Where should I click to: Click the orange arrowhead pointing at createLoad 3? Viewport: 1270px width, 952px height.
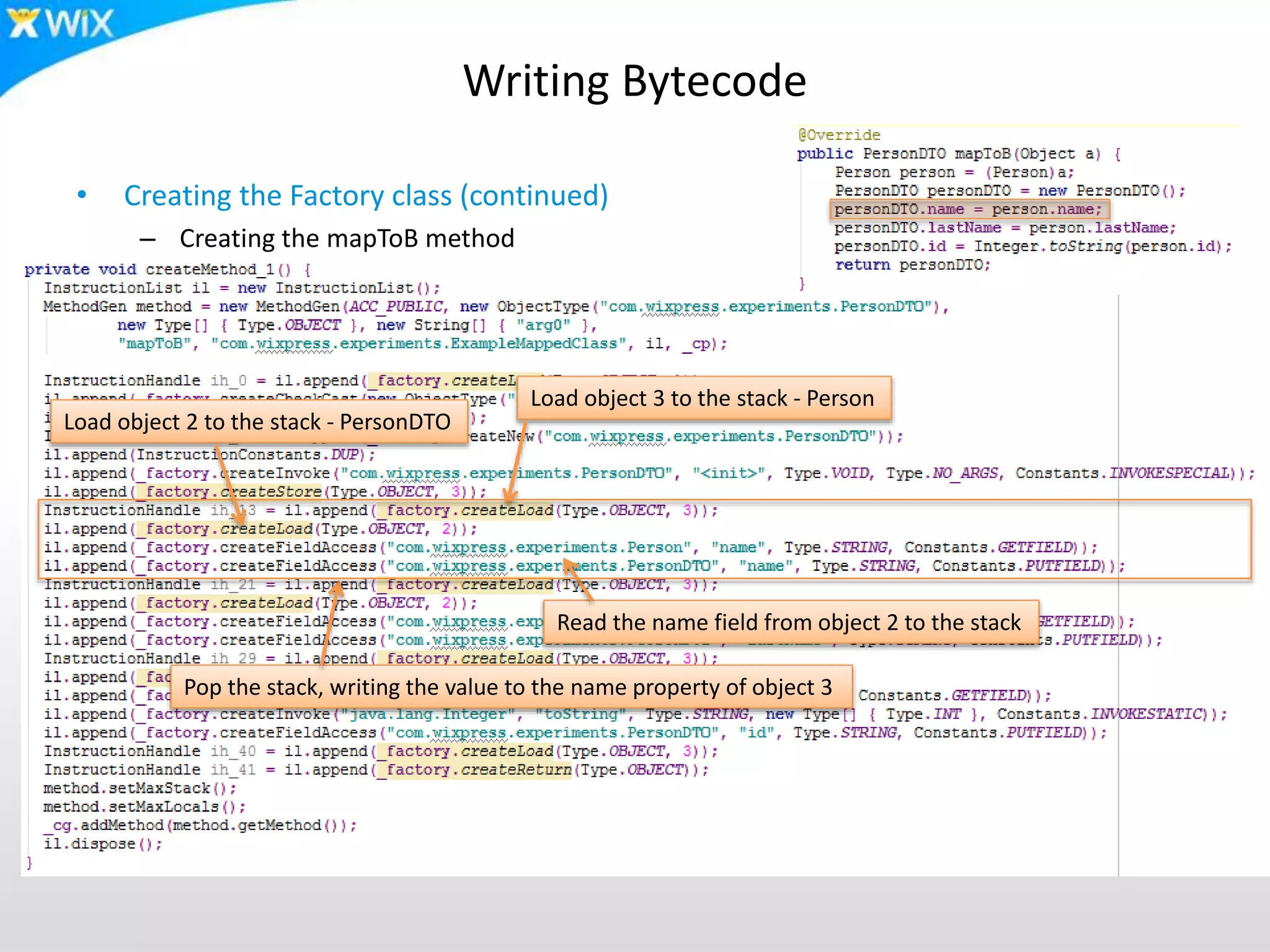510,497
